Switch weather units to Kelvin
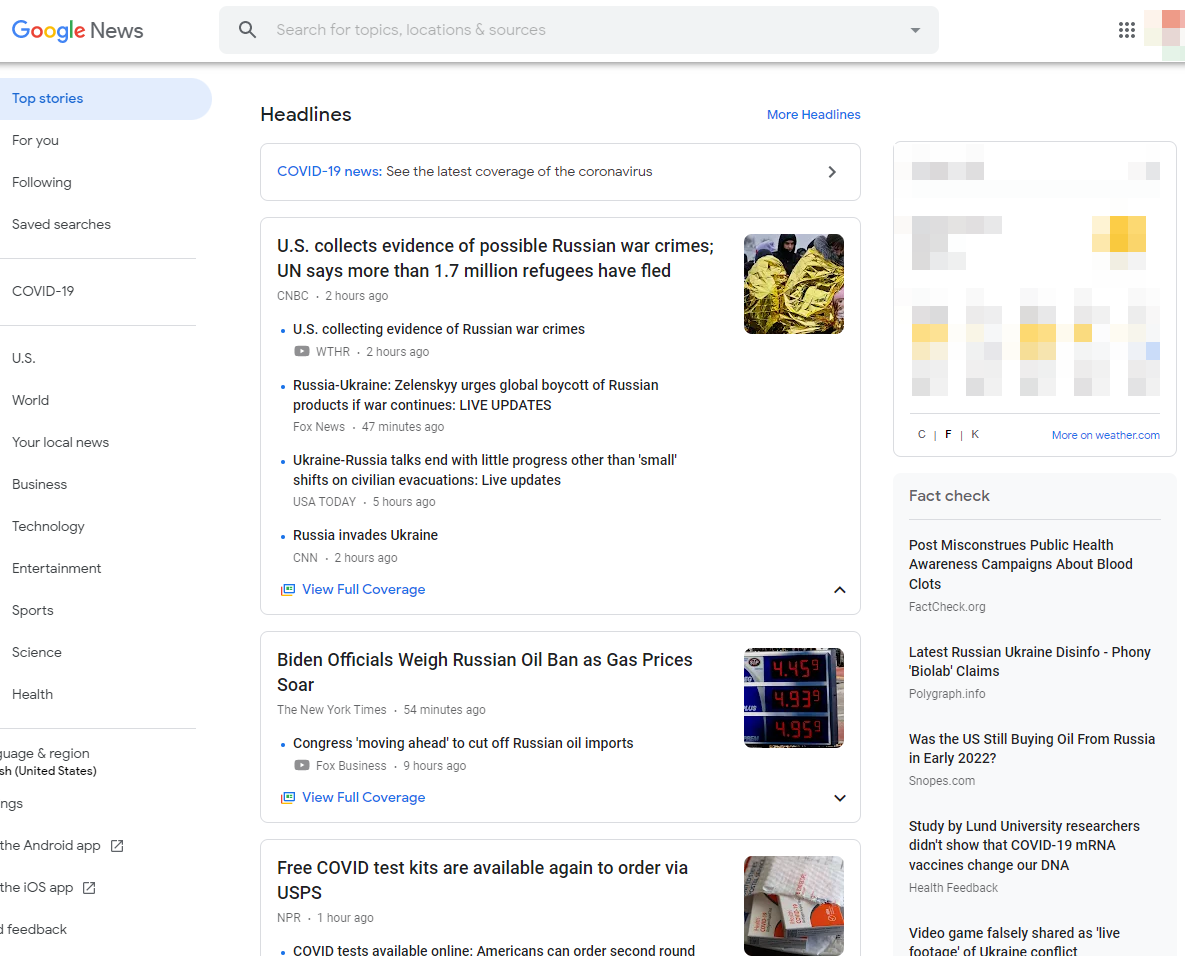The height and width of the screenshot is (956, 1185). 975,435
